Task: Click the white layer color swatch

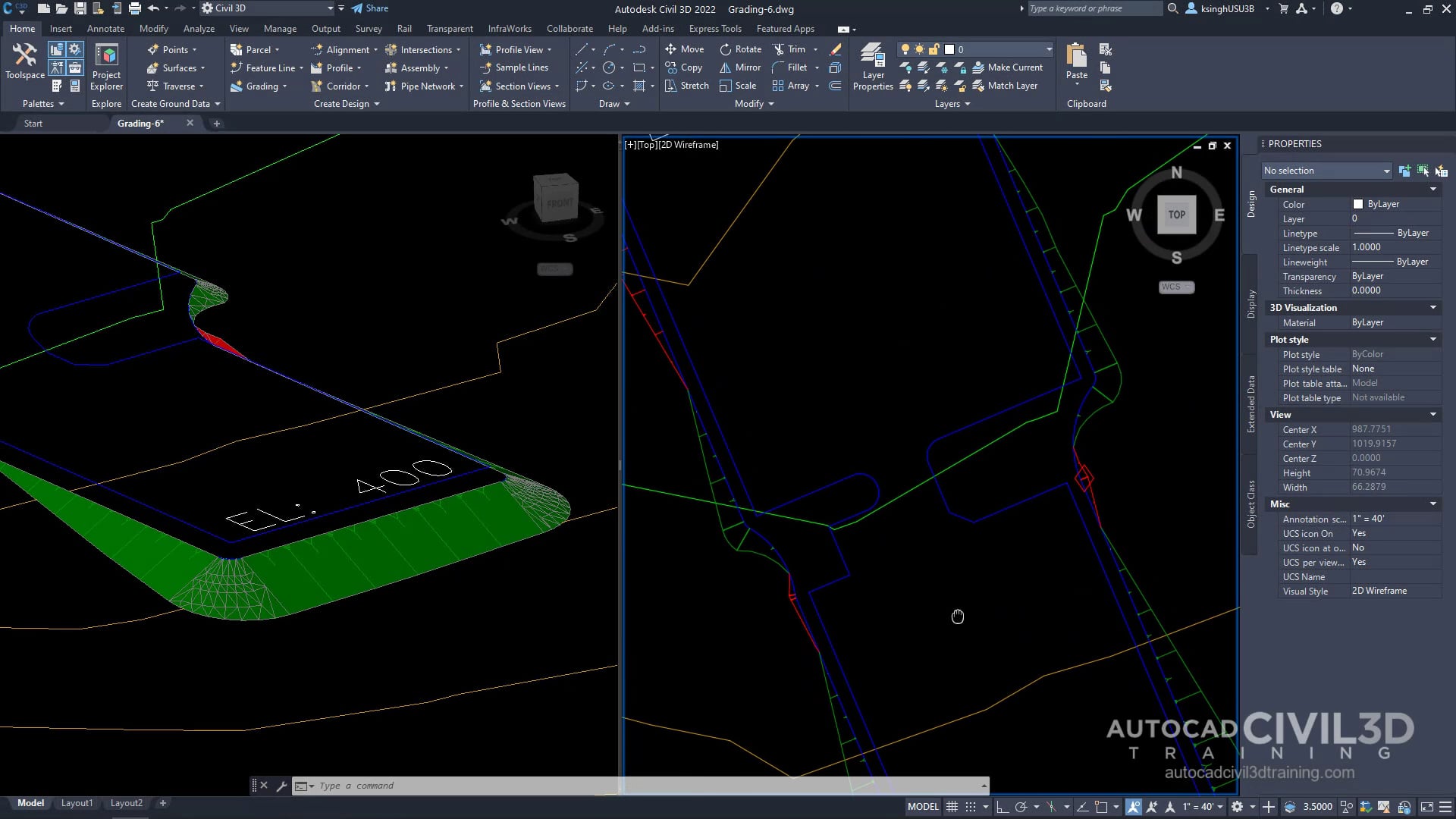Action: [949, 49]
